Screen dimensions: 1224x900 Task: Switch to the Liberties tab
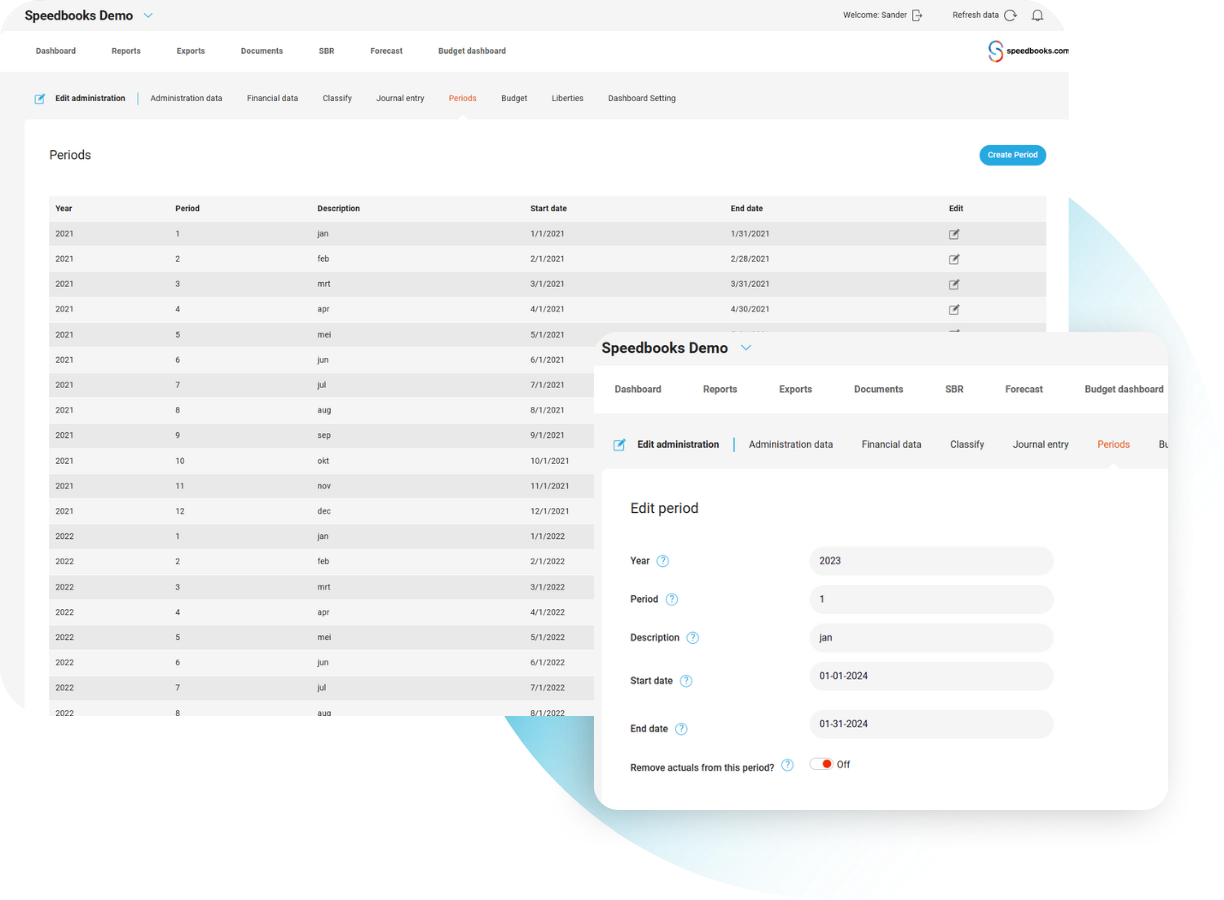click(x=567, y=99)
